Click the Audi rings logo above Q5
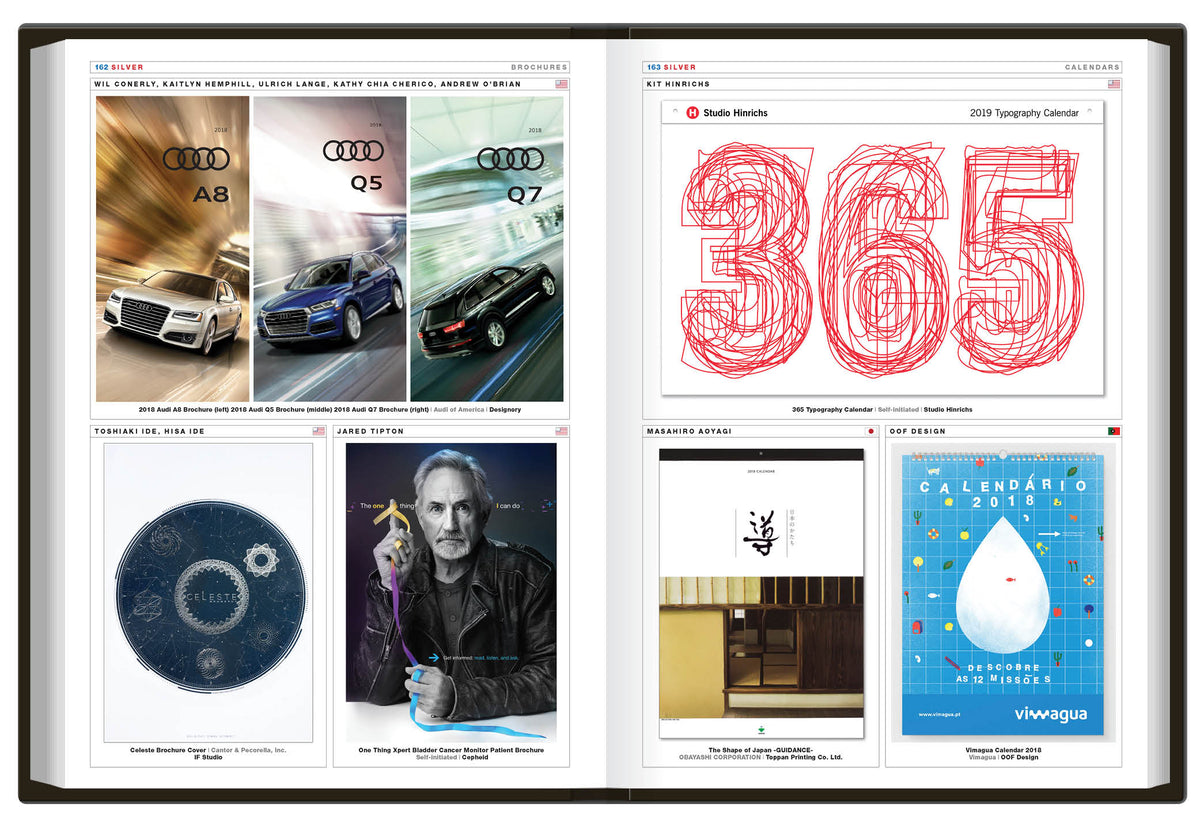Viewport: 1200px width, 830px height. pyautogui.click(x=353, y=151)
